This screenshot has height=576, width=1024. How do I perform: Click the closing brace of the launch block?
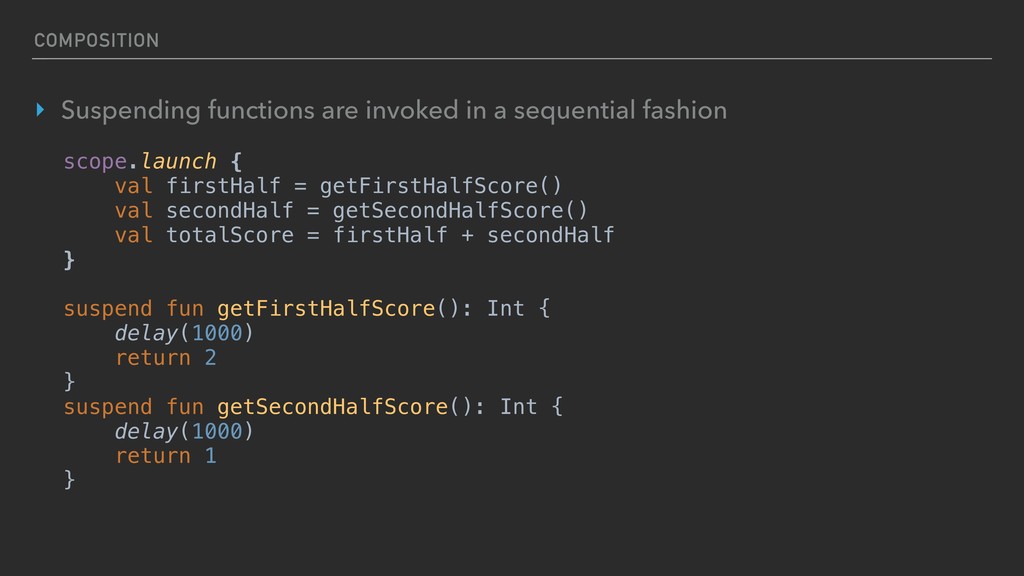(69, 260)
